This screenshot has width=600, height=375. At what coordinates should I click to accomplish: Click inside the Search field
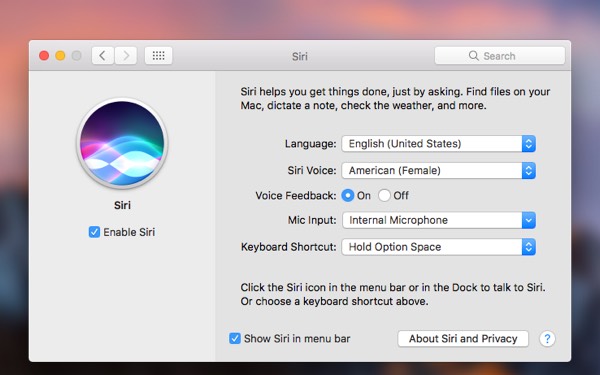click(500, 56)
